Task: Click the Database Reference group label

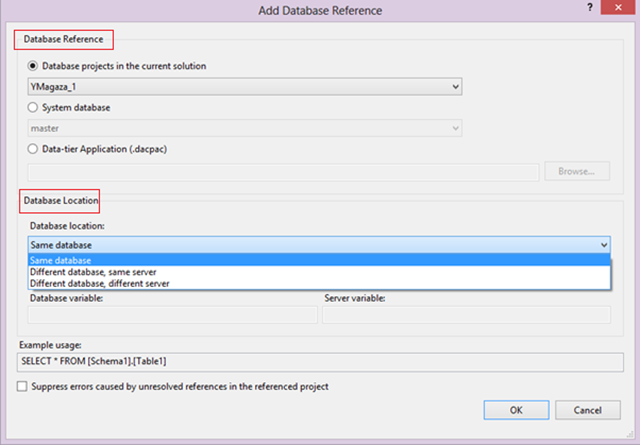Action: point(63,39)
